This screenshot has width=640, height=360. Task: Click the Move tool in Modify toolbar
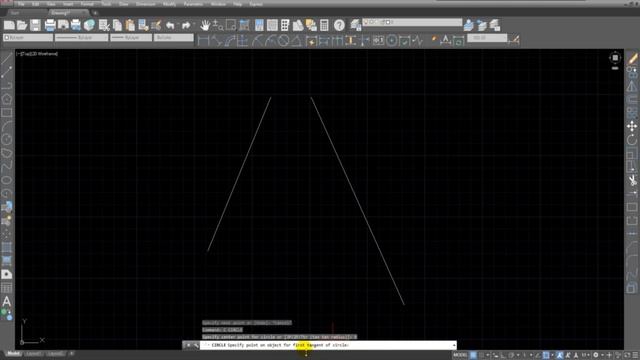632,126
